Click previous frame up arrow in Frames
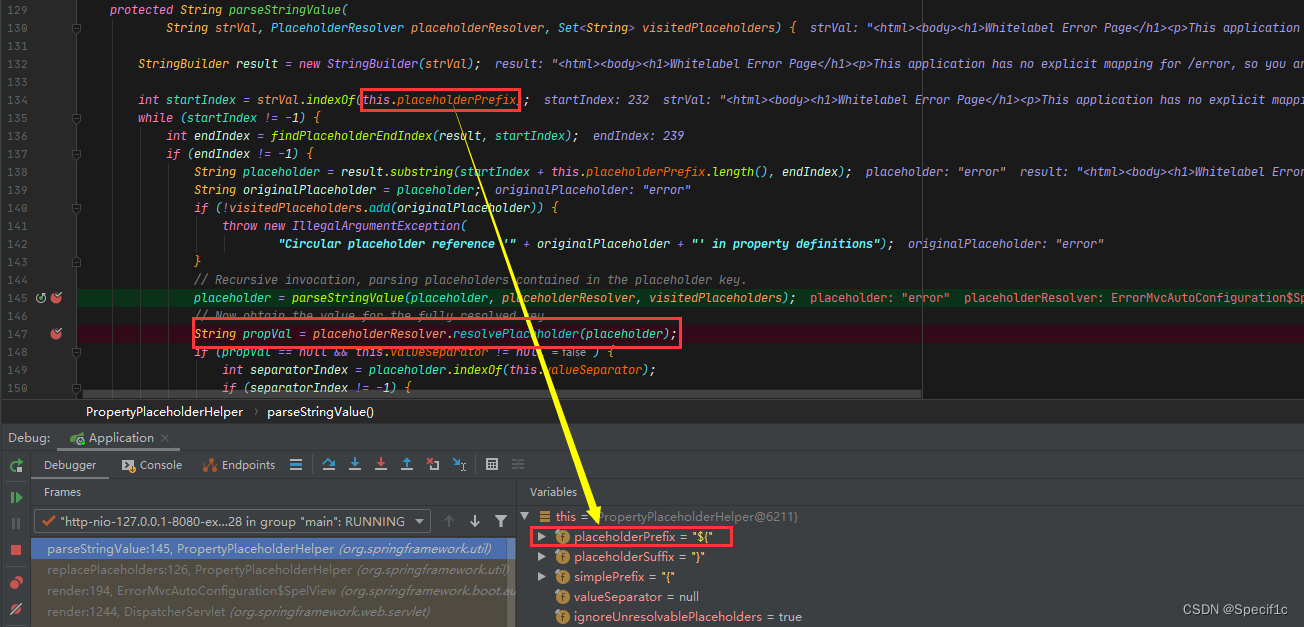Viewport: 1304px width, 627px height. click(449, 521)
